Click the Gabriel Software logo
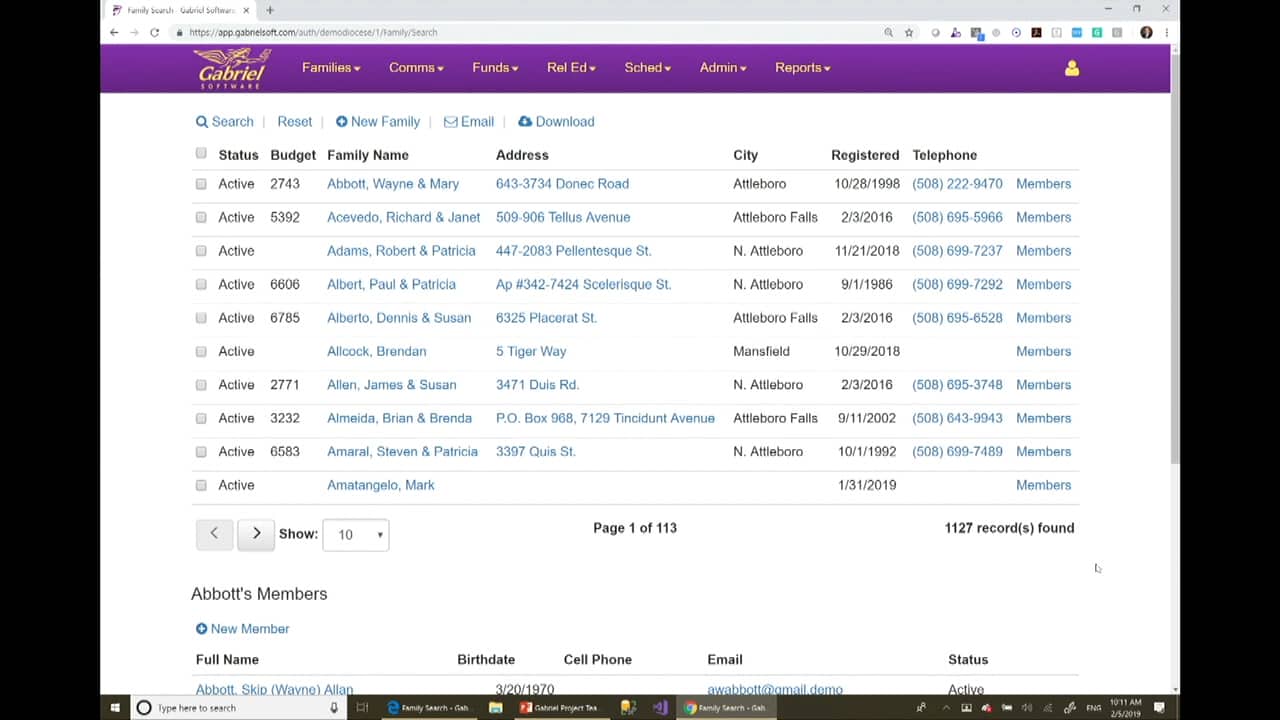 point(232,67)
